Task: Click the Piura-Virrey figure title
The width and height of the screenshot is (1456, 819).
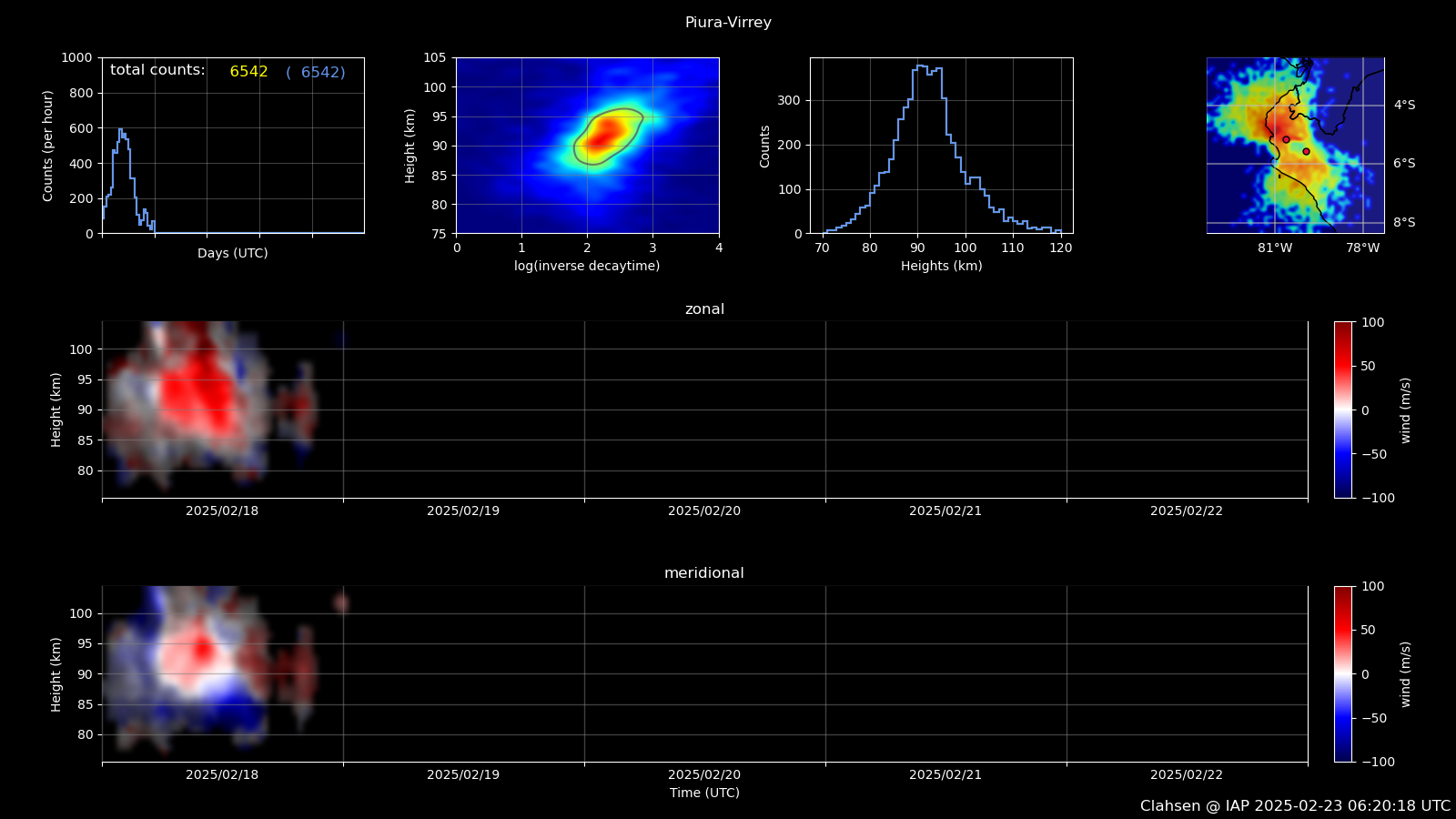Action: click(x=728, y=23)
